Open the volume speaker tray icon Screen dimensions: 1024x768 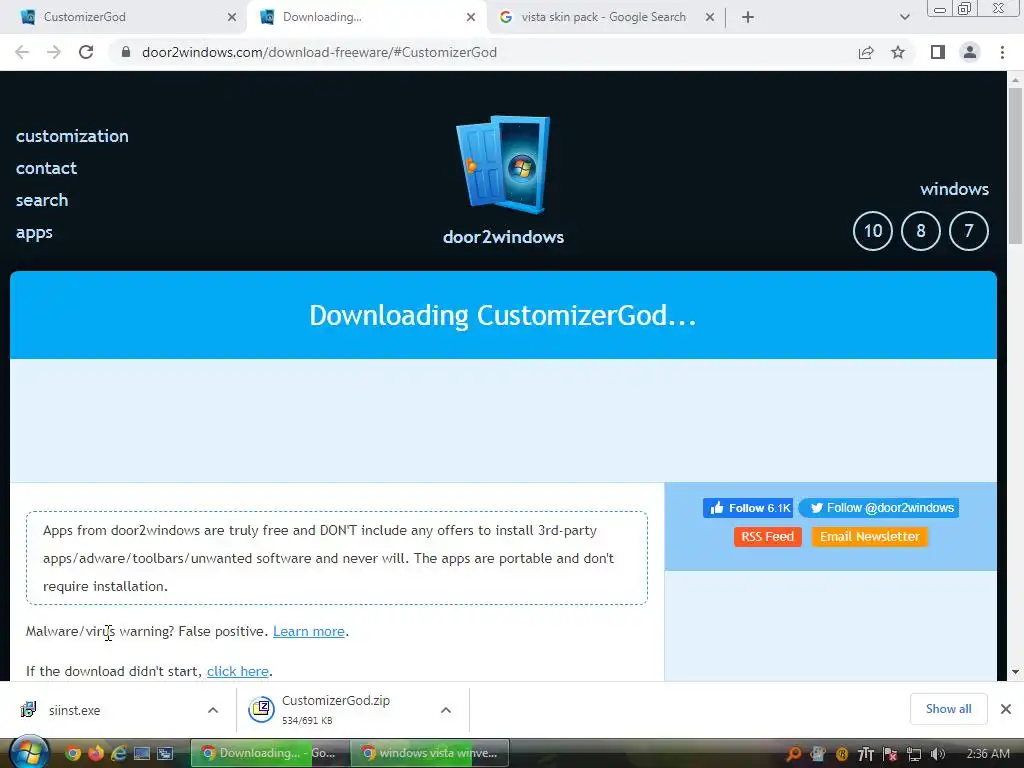click(x=938, y=754)
